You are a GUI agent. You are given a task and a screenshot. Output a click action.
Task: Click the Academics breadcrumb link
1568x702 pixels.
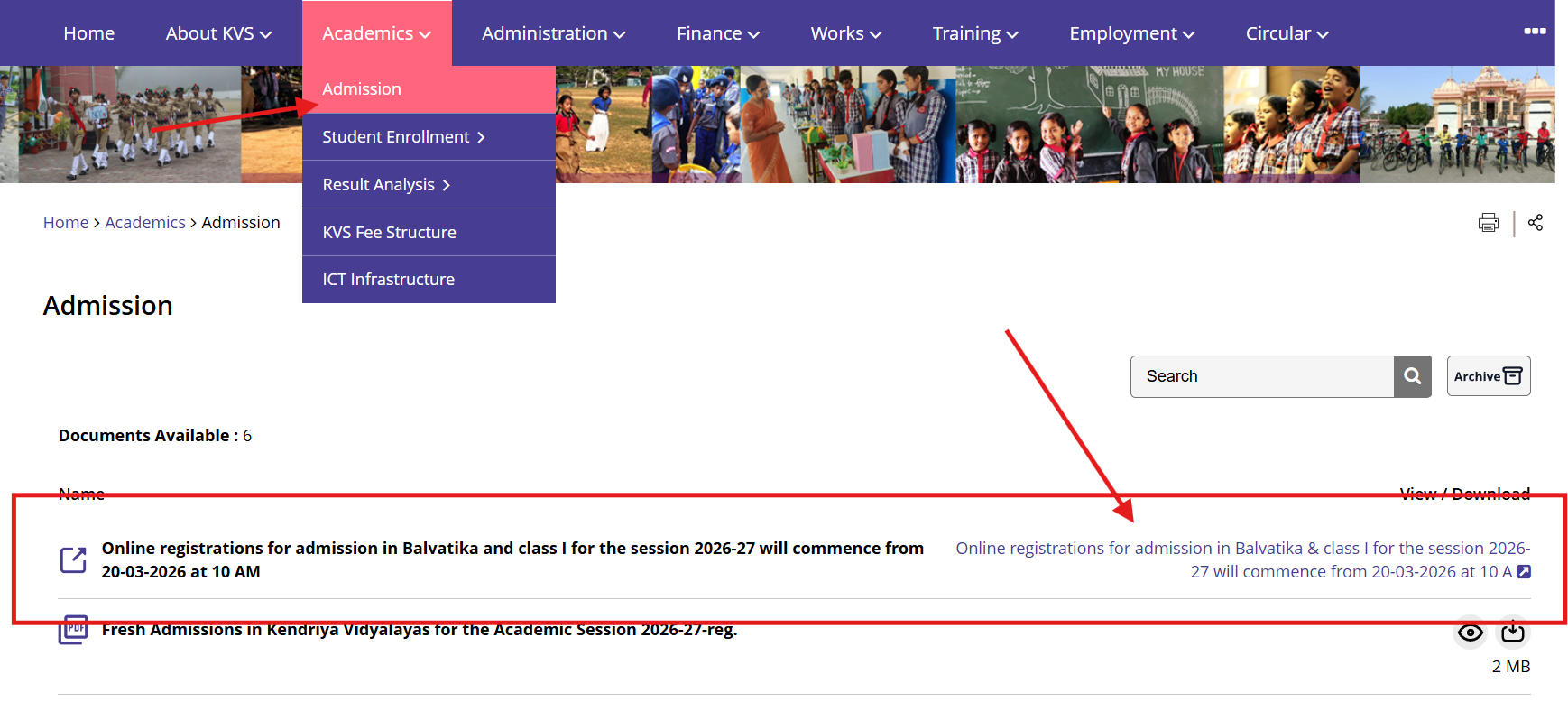tap(145, 223)
